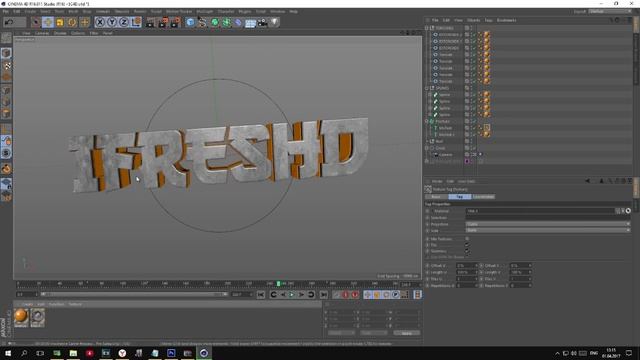
Task: Select the gray concrete material thumbnail
Action: point(38,317)
